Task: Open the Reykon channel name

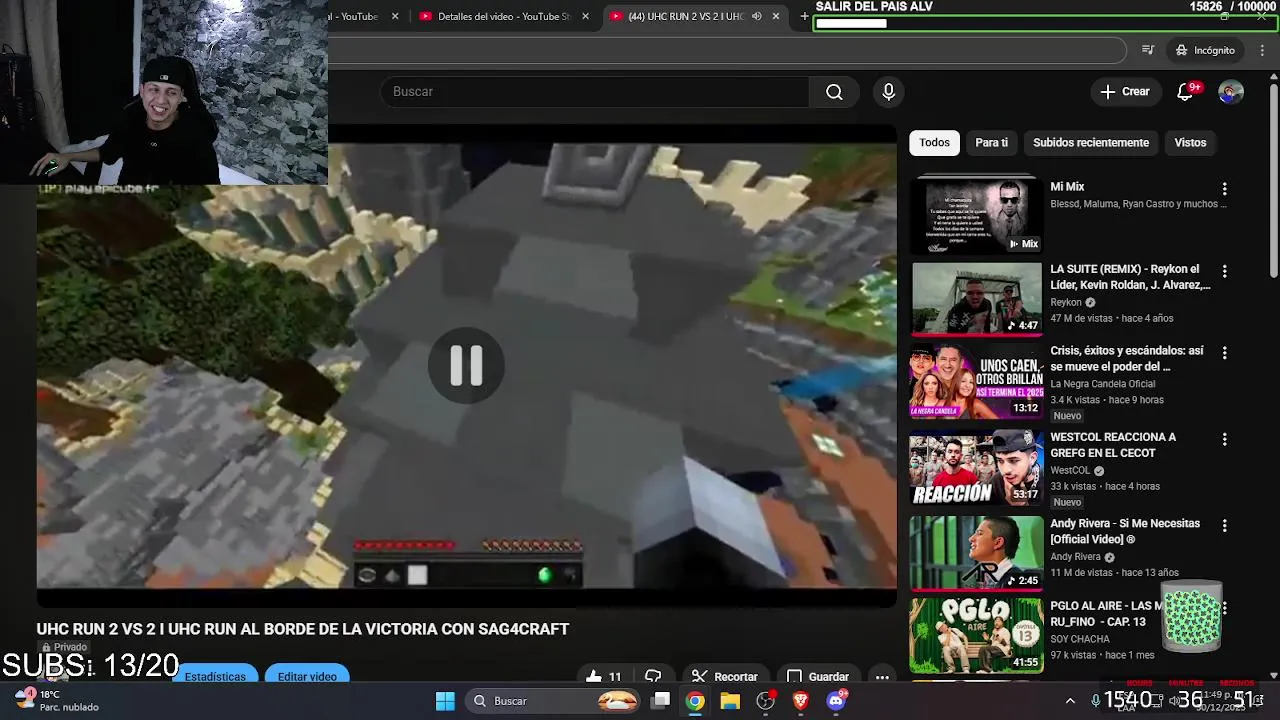Action: coord(1066,302)
